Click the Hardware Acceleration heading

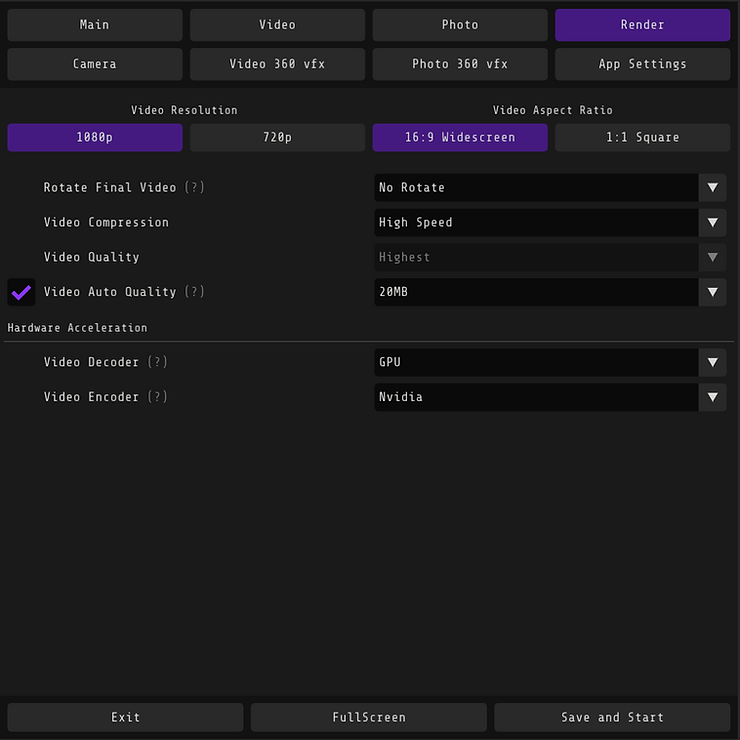point(77,328)
